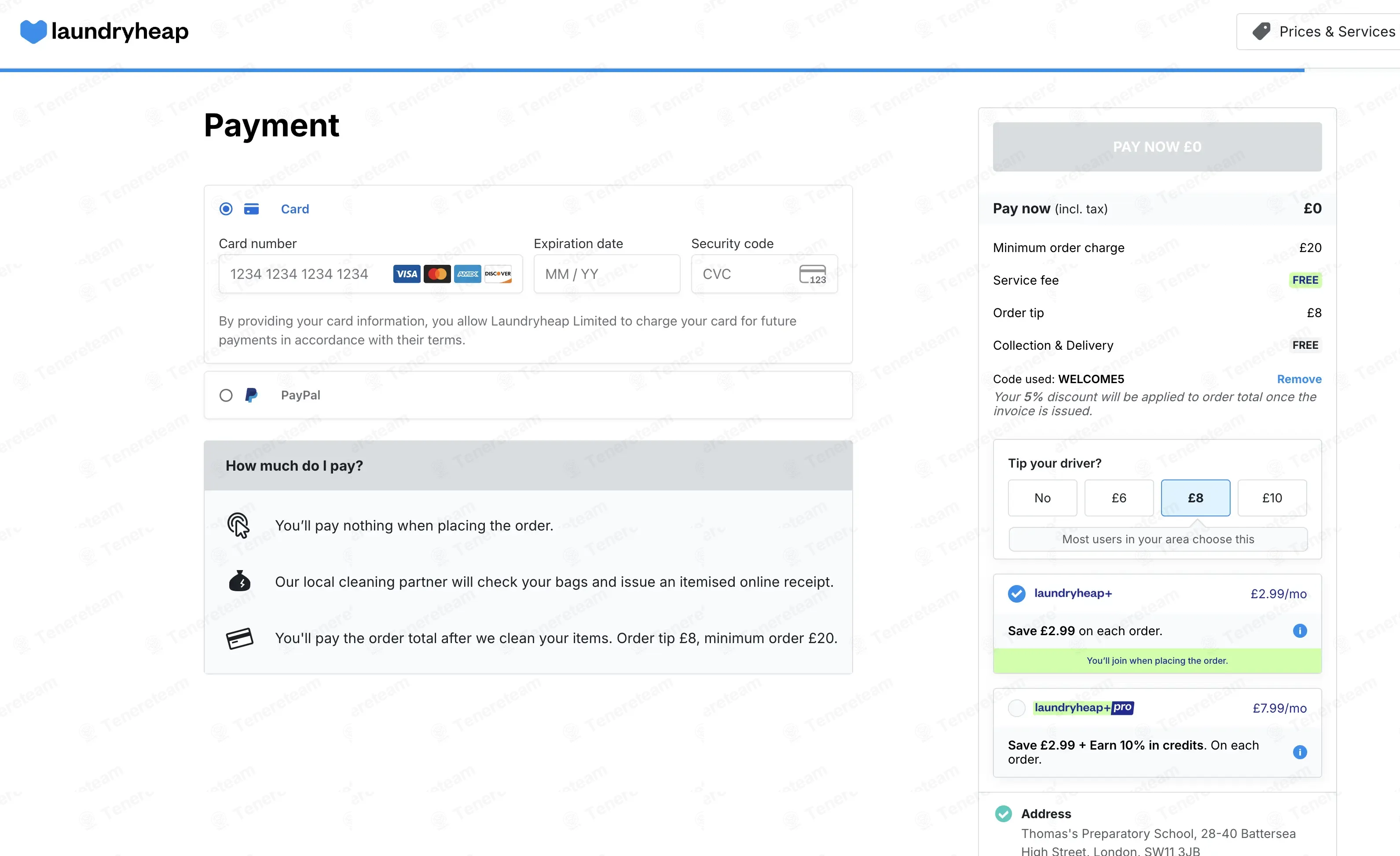Focus the Expiration date MM / YY field
Viewport: 1400px width, 856px height.
(x=607, y=274)
